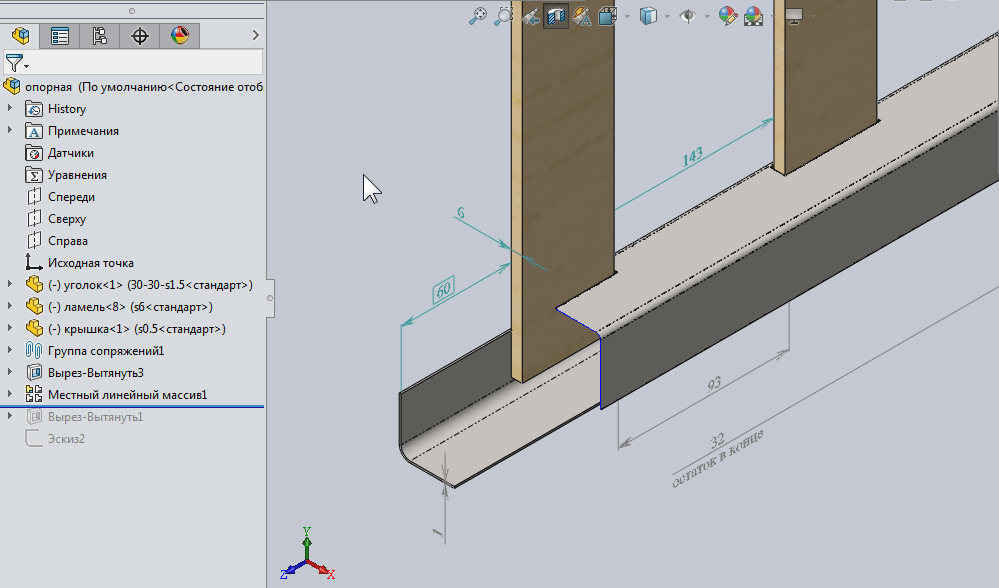999x588 pixels.
Task: Switch to the PropertyManager tab
Action: [60, 36]
